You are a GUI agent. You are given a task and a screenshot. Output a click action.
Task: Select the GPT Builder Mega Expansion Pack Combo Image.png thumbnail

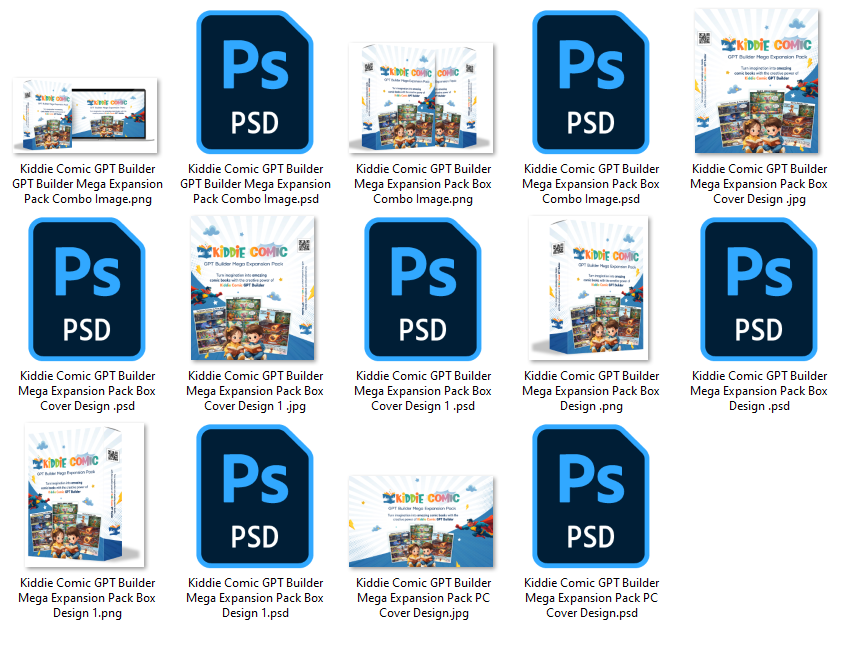point(85,115)
